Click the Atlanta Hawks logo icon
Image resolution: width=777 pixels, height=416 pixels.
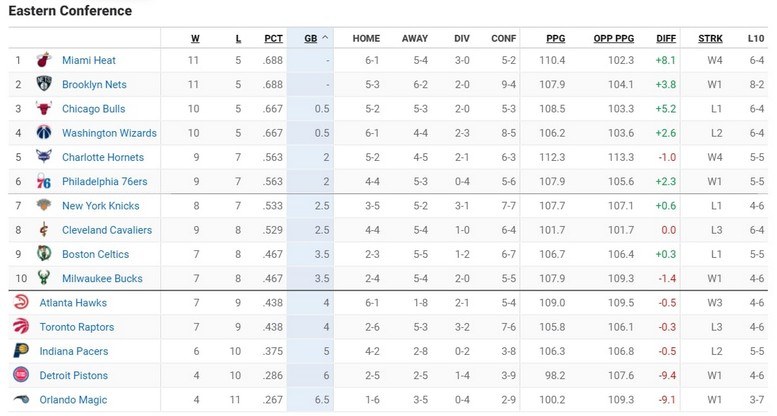(21, 303)
